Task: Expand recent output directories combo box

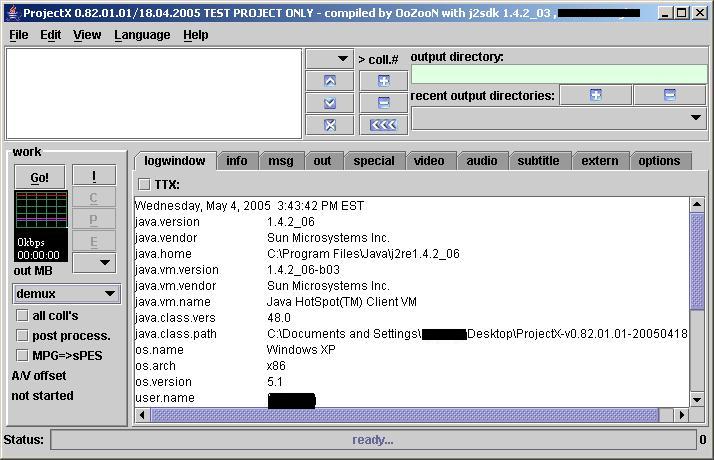Action: [559, 118]
